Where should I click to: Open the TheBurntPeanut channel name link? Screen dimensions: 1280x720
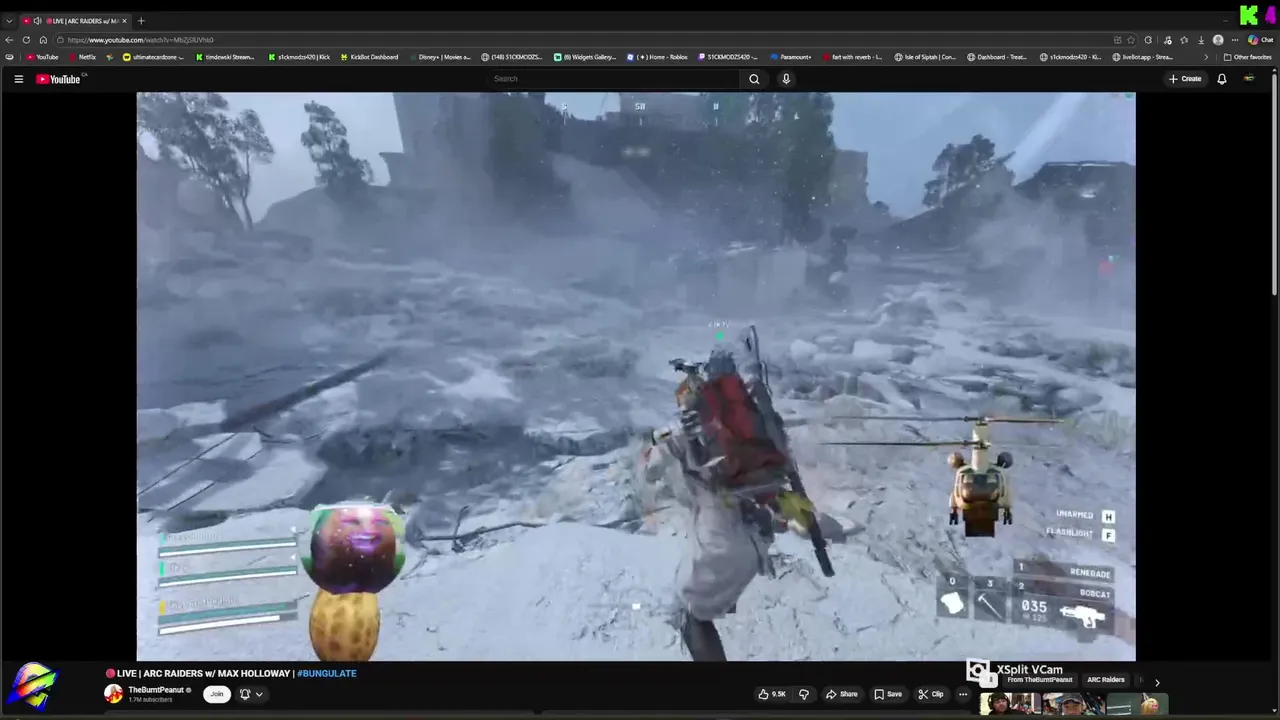pyautogui.click(x=156, y=690)
